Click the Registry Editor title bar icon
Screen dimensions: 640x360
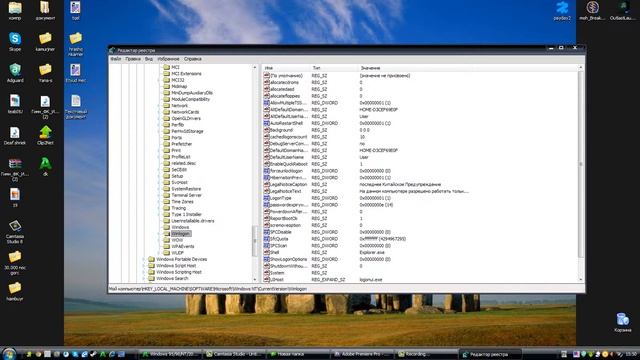pyautogui.click(x=112, y=50)
